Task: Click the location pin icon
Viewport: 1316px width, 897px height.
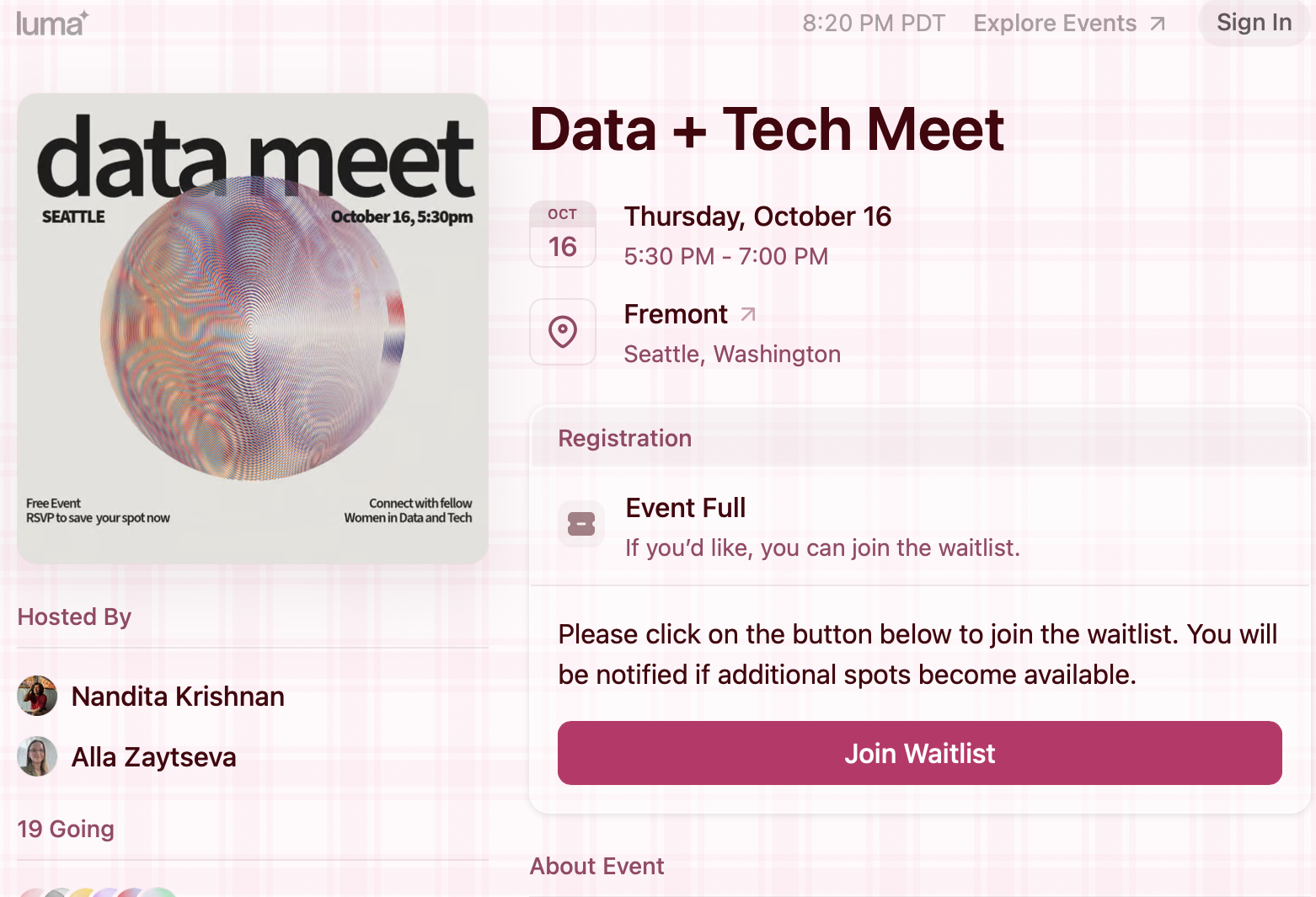Action: pyautogui.click(x=563, y=332)
